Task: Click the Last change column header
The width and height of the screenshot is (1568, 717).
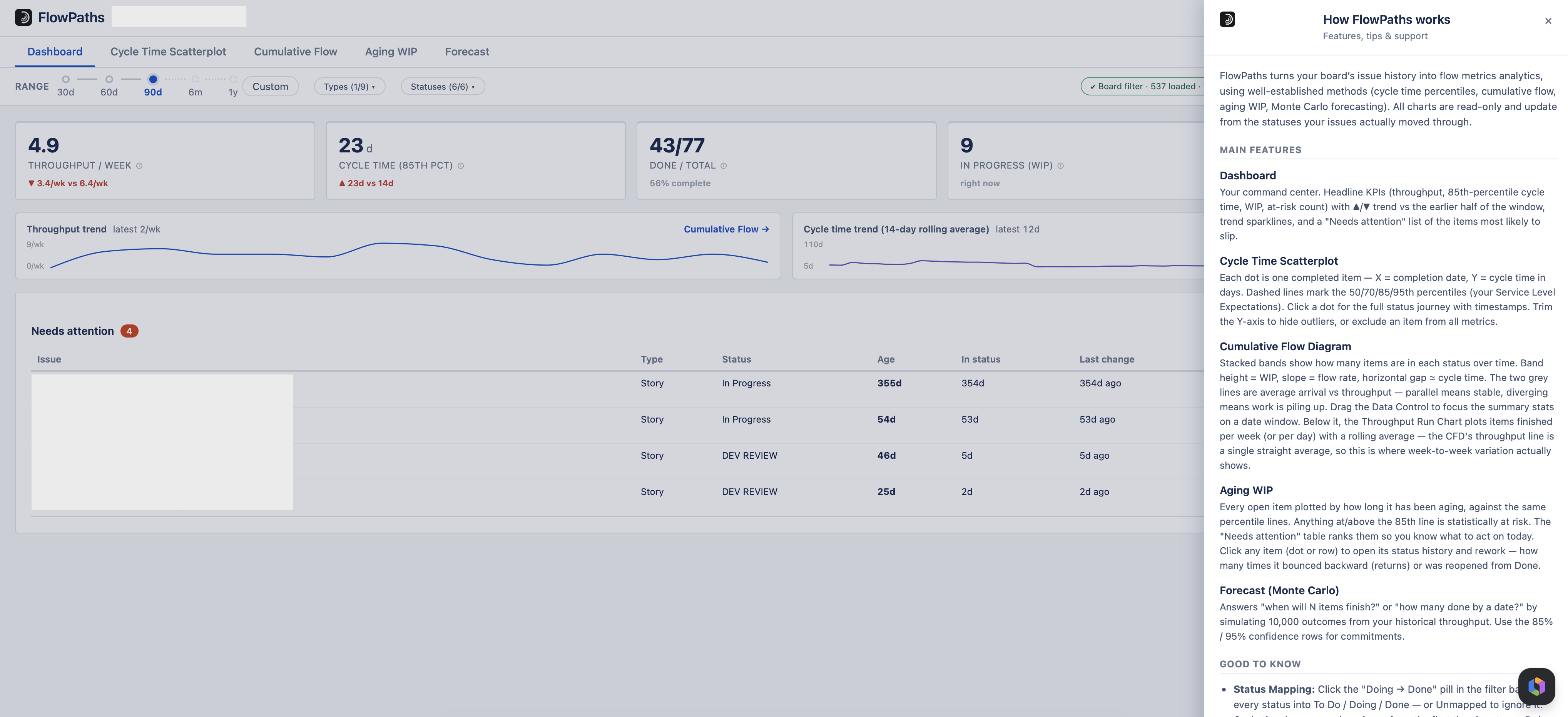Action: [1107, 359]
